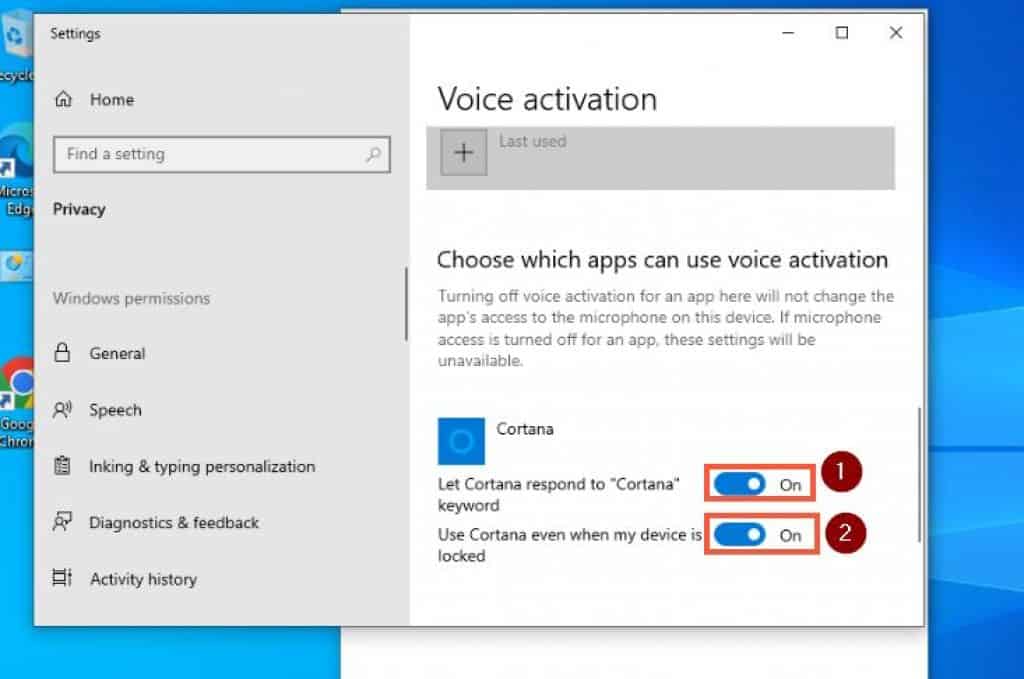Click the Last used label
This screenshot has width=1024, height=679.
click(533, 141)
